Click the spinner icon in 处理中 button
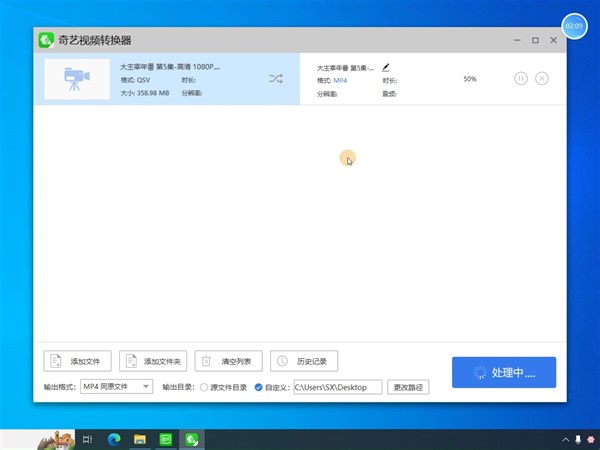The height and width of the screenshot is (450, 600). (x=480, y=372)
